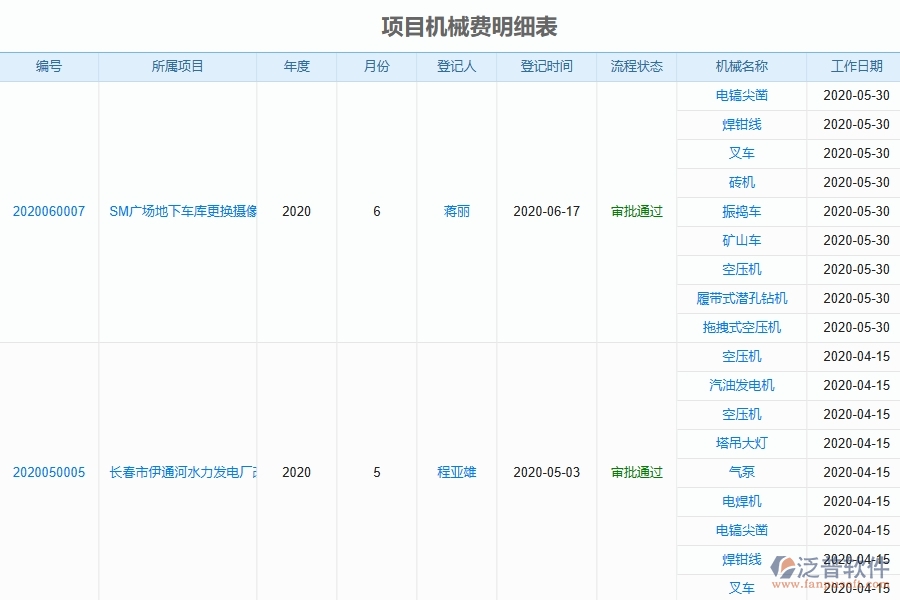Click the 塔吊大灯 entry
Screen dimensions: 900x600
740,443
